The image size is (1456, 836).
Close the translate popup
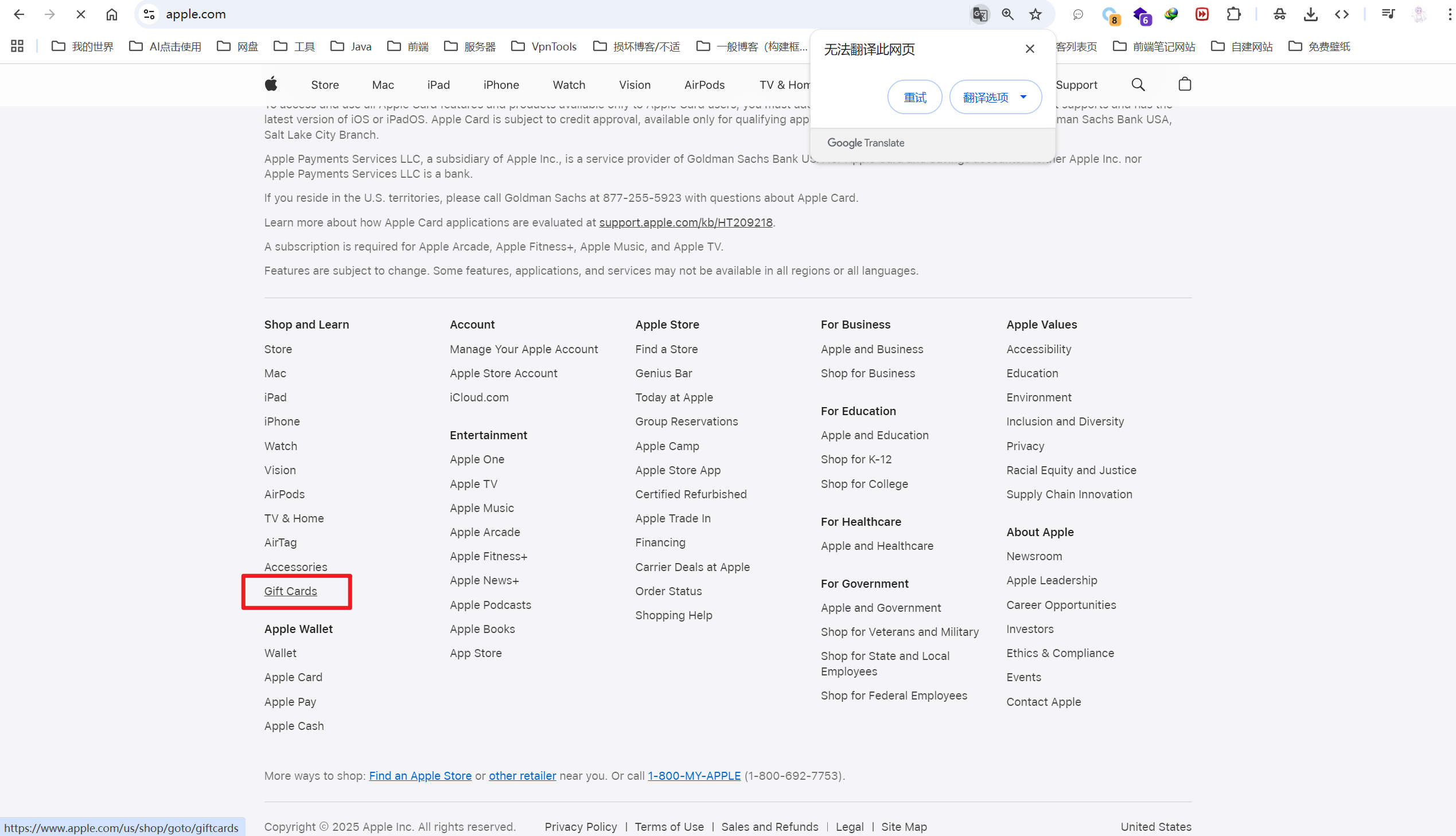tap(1030, 49)
